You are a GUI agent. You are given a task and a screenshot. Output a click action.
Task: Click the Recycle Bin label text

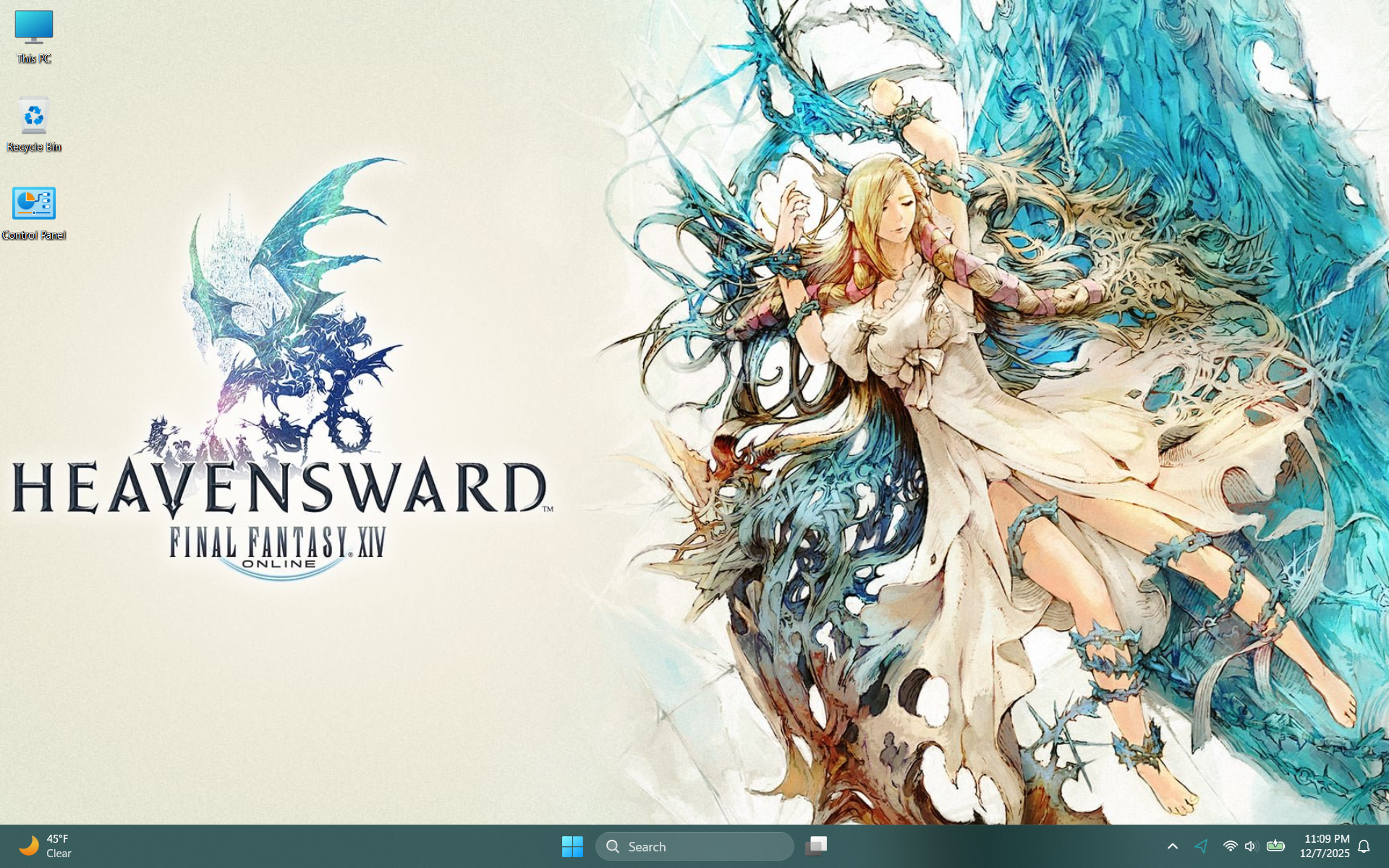coord(34,147)
